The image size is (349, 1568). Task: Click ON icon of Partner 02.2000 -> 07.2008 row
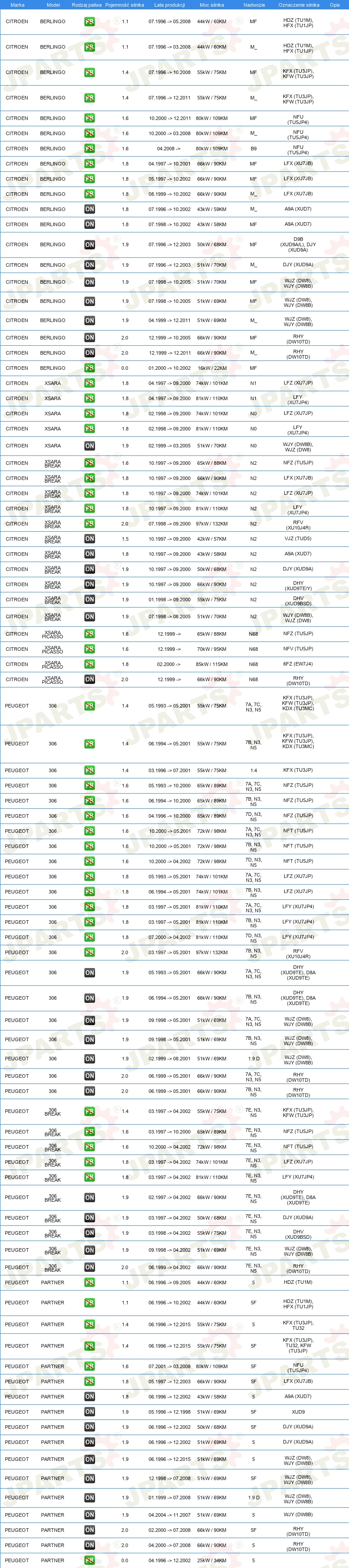pos(90,1530)
